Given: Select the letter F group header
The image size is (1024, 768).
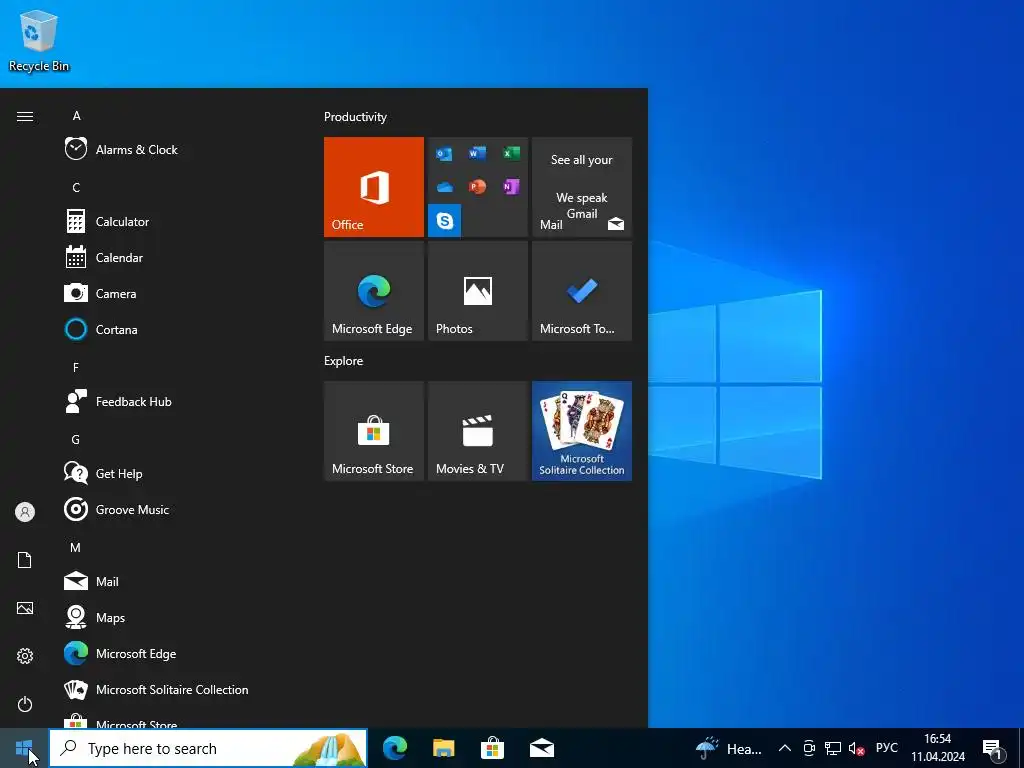Looking at the screenshot, I should (76, 368).
